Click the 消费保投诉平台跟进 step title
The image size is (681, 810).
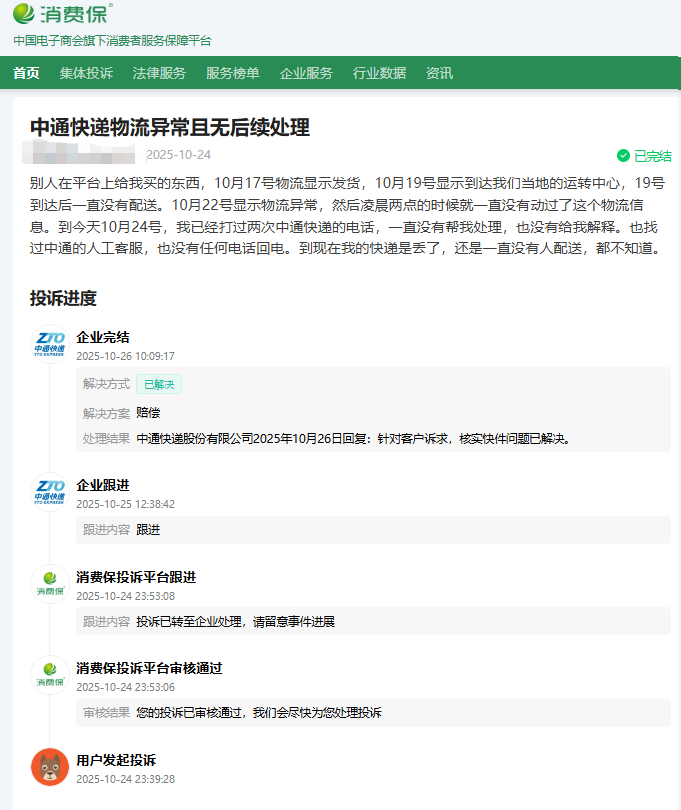coord(136,577)
